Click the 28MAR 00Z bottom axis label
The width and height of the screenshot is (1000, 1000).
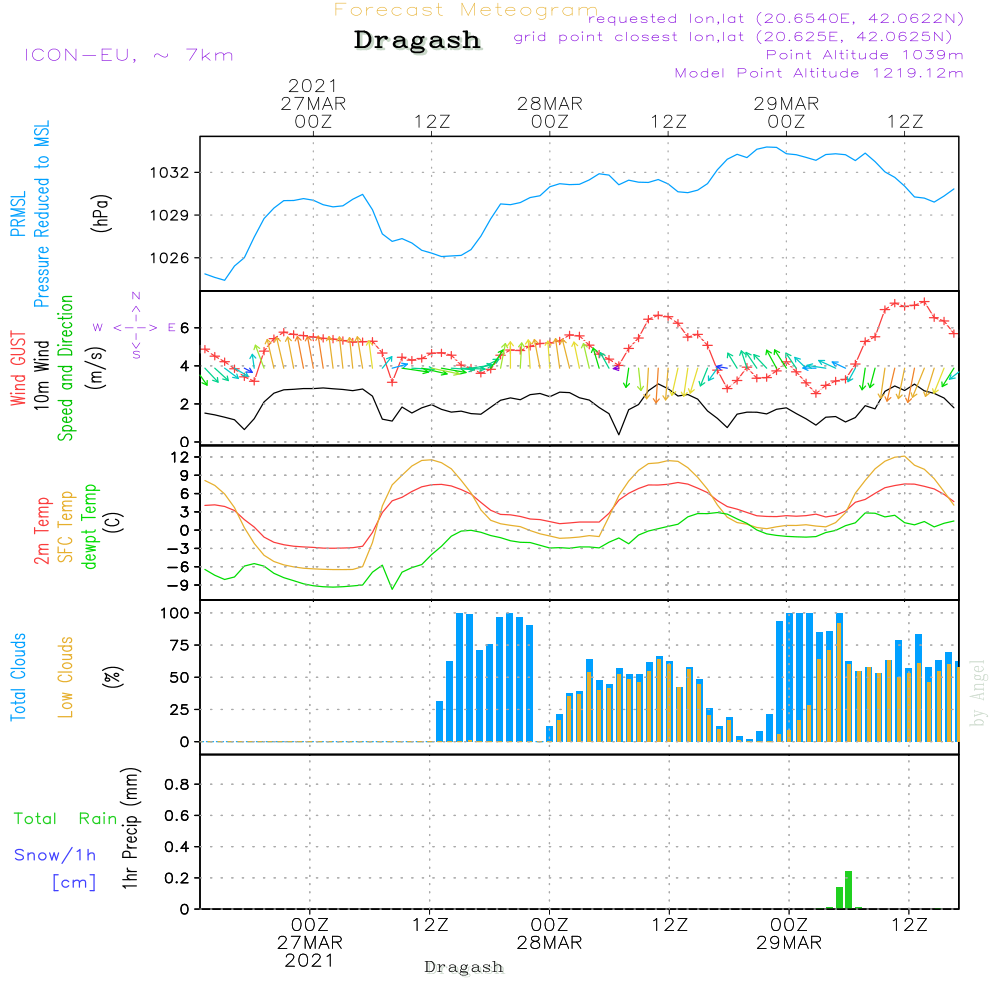[x=549, y=934]
